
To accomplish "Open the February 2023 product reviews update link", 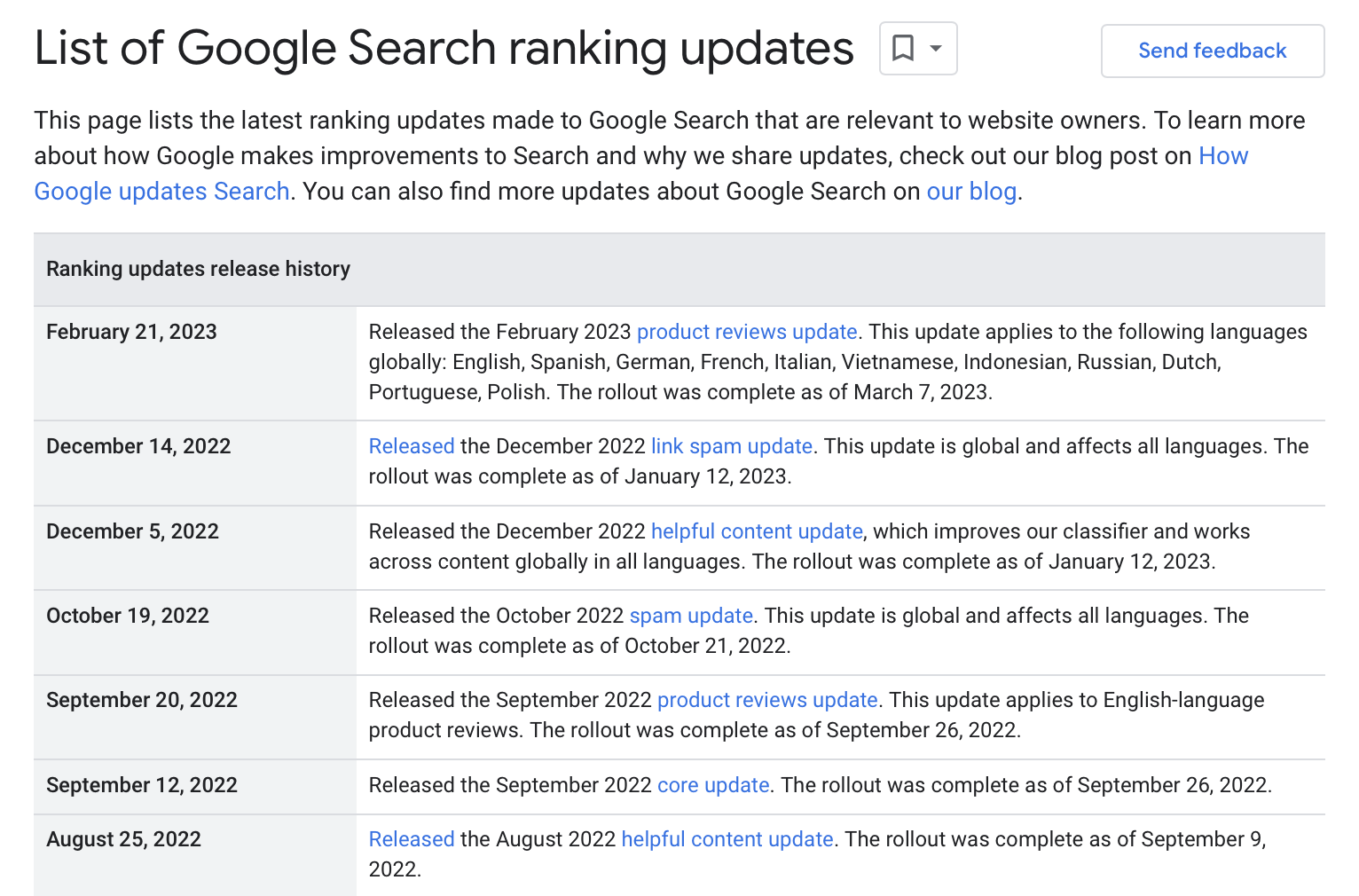I will [x=747, y=332].
